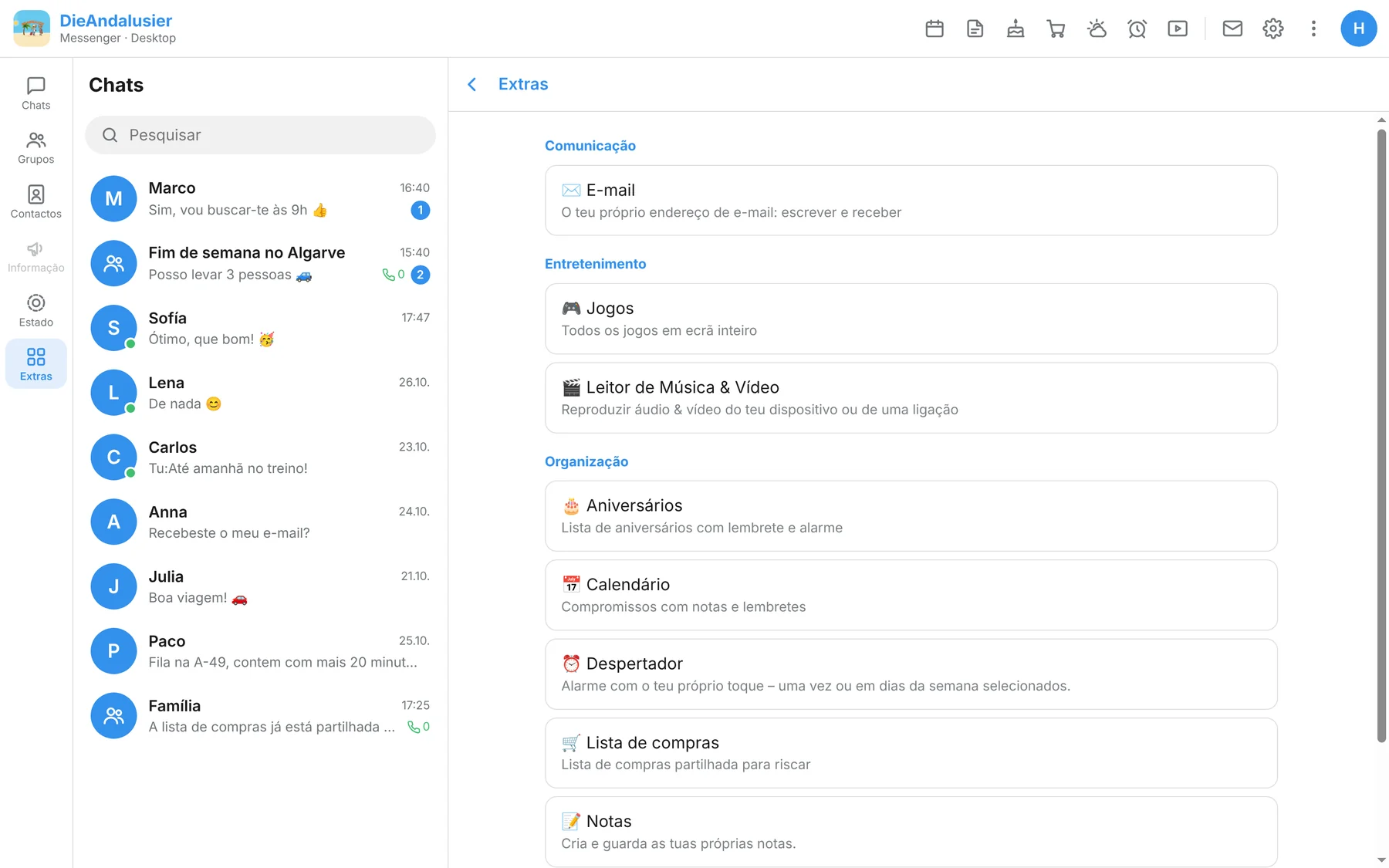Viewport: 1389px width, 868px height.
Task: Open the chat with Sofía
Action: (260, 328)
